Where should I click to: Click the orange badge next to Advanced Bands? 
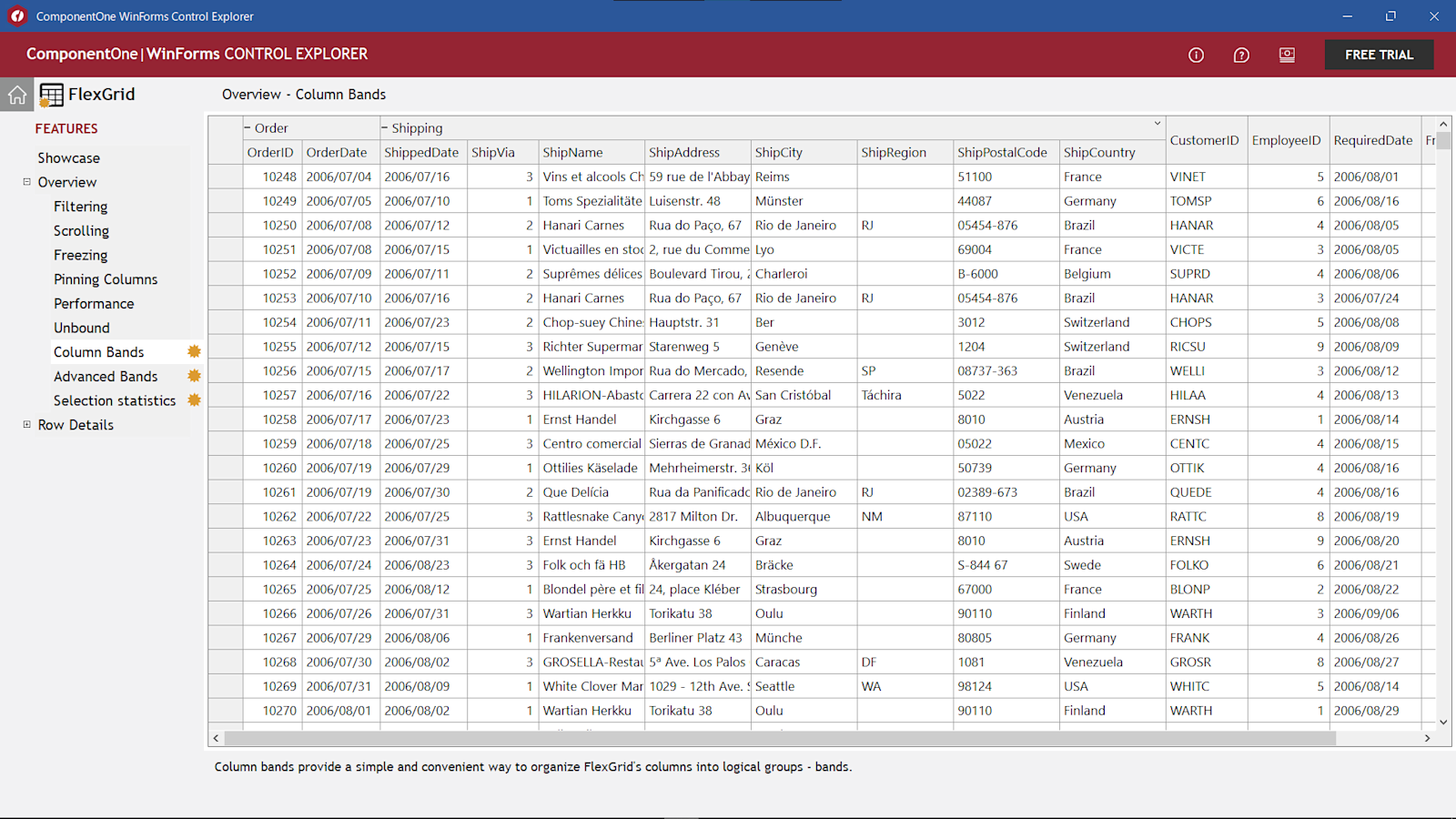coord(194,376)
